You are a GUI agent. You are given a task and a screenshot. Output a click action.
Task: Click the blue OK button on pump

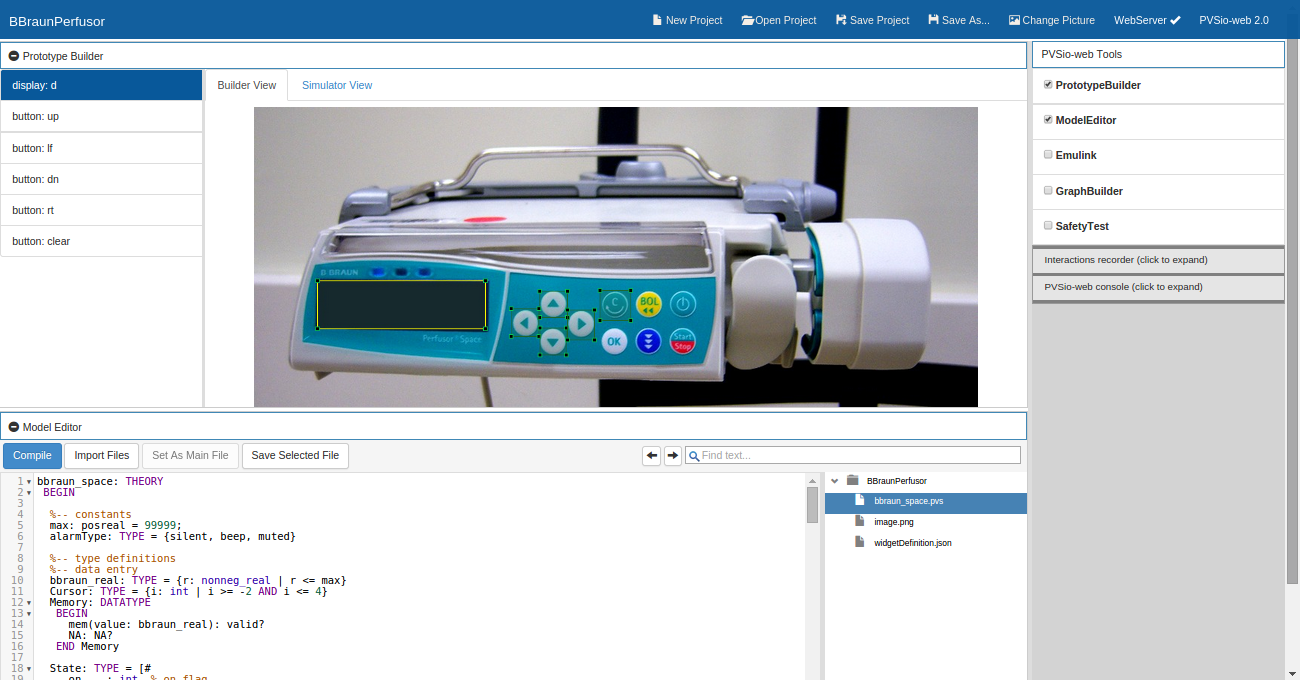614,341
